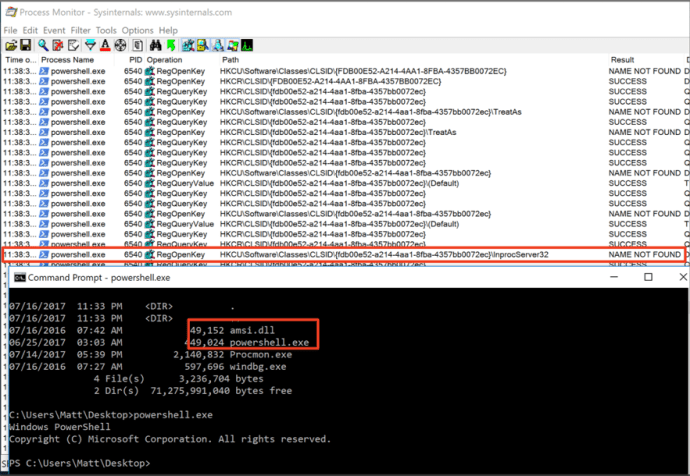Toggle Show Profiling Events icon
690x476 pixels.
[x=246, y=45]
